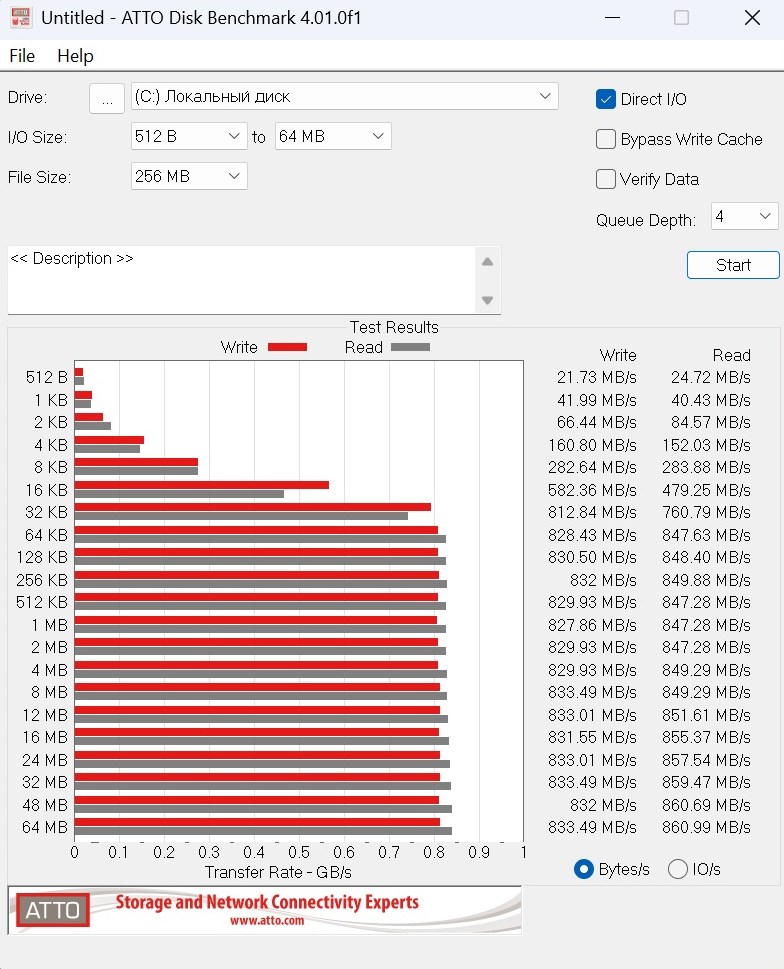Select the Bytes/s radio button
Screen dimensions: 784x969
click(584, 869)
